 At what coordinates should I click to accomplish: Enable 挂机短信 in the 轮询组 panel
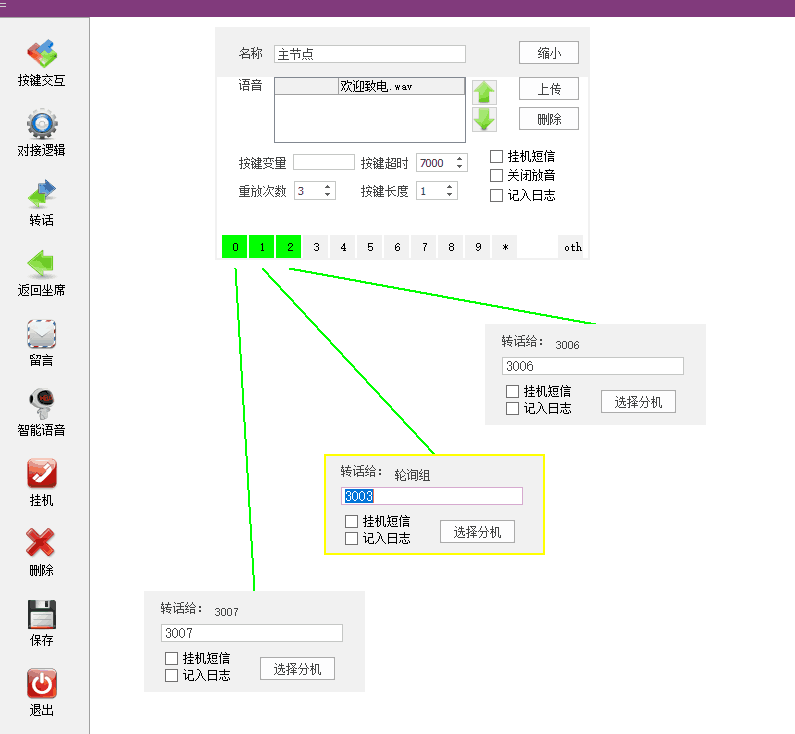tap(351, 521)
